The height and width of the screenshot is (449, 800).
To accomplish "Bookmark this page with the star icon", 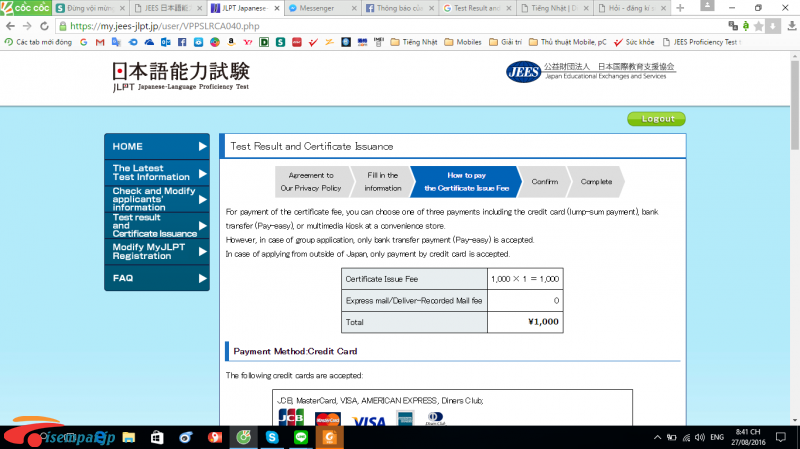I will [759, 26].
